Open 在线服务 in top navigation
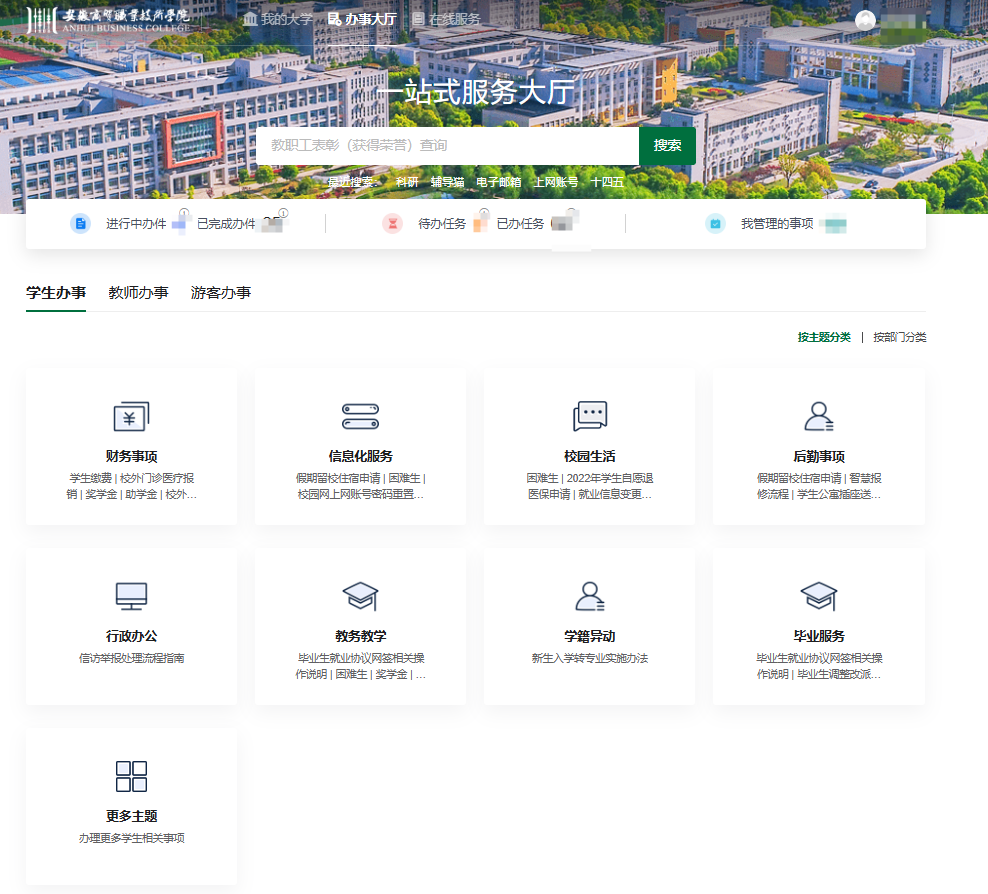The image size is (988, 894). [x=446, y=19]
